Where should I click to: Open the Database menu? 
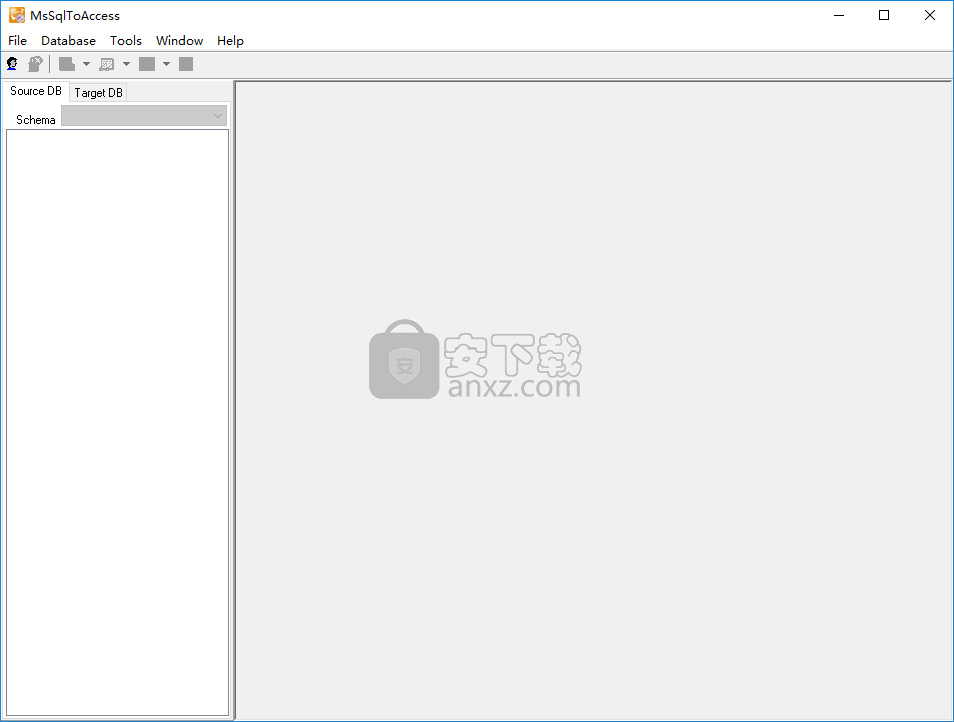pos(68,41)
